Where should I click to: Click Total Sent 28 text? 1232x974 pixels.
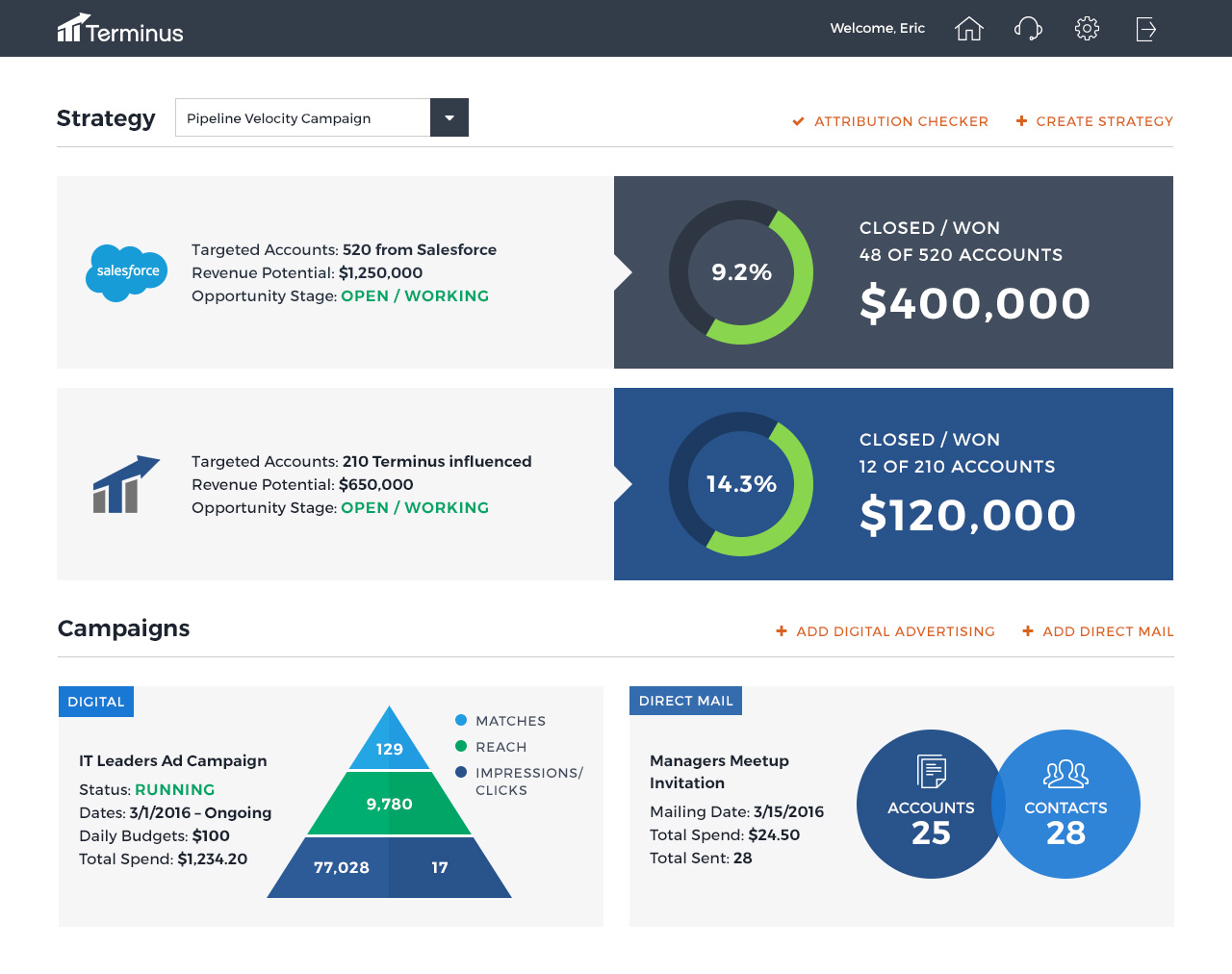[x=701, y=858]
